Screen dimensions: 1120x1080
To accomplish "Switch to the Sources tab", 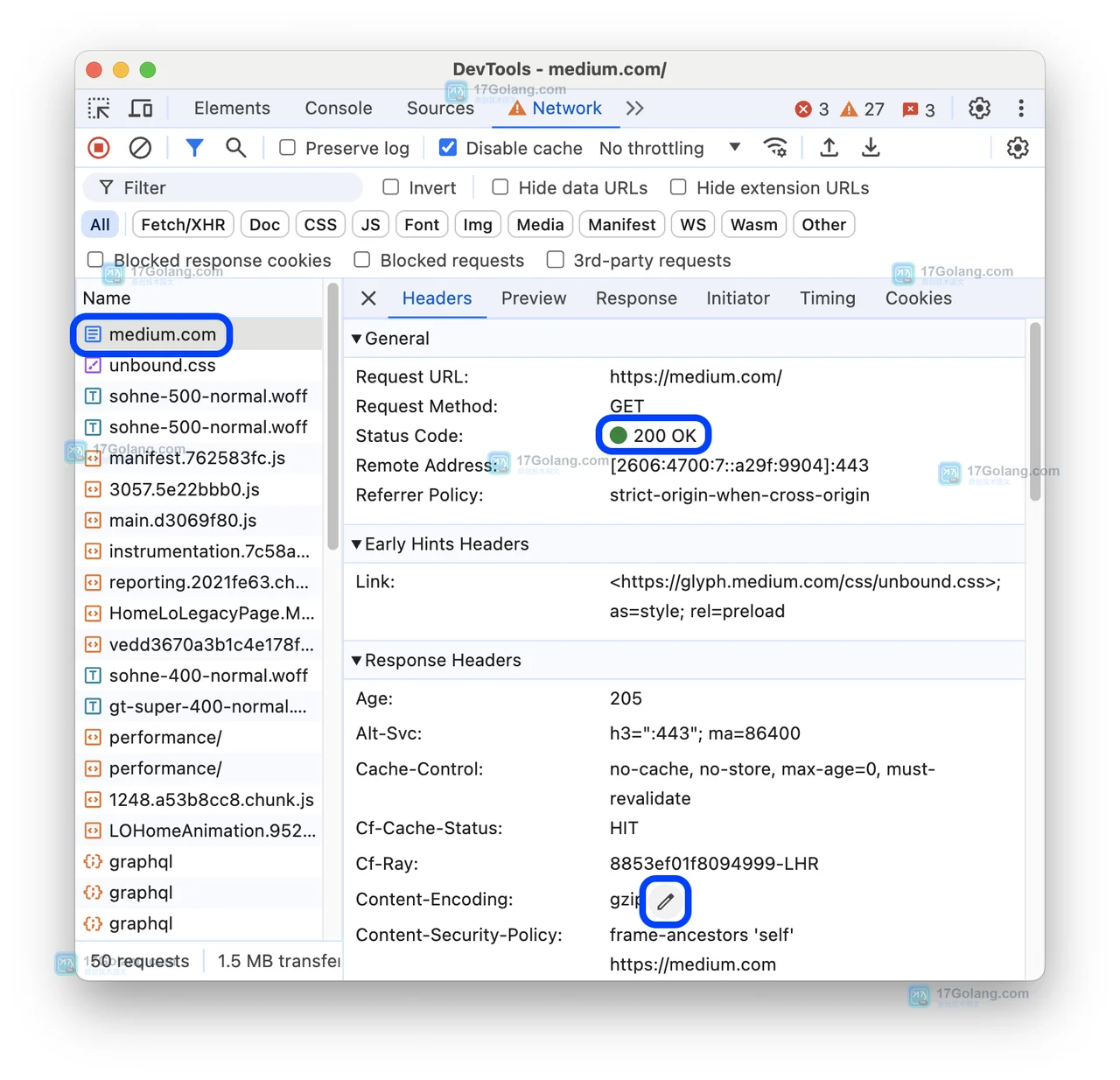I will [x=440, y=109].
